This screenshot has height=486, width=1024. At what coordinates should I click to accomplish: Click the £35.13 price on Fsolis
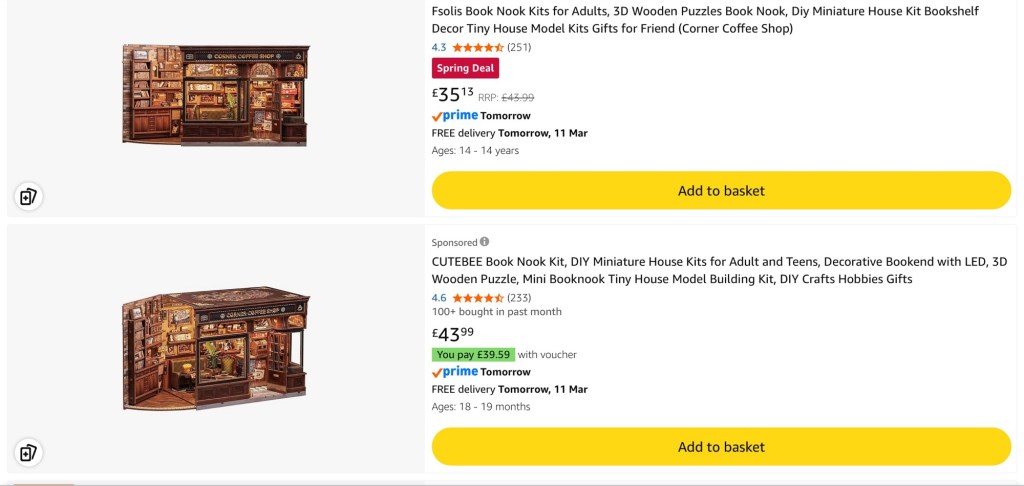pos(452,95)
